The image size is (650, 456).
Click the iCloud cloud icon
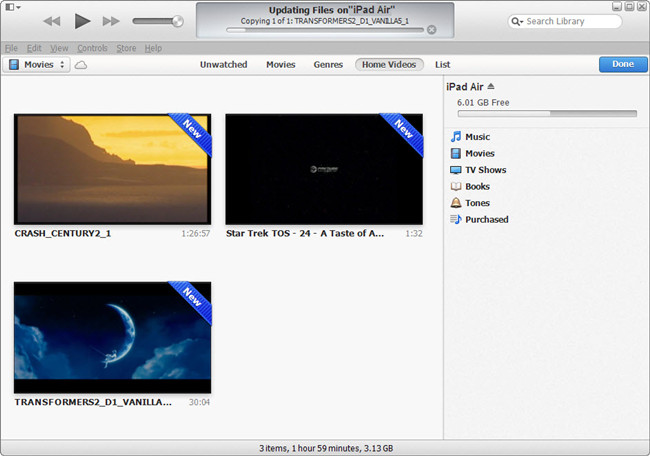pyautogui.click(x=81, y=65)
